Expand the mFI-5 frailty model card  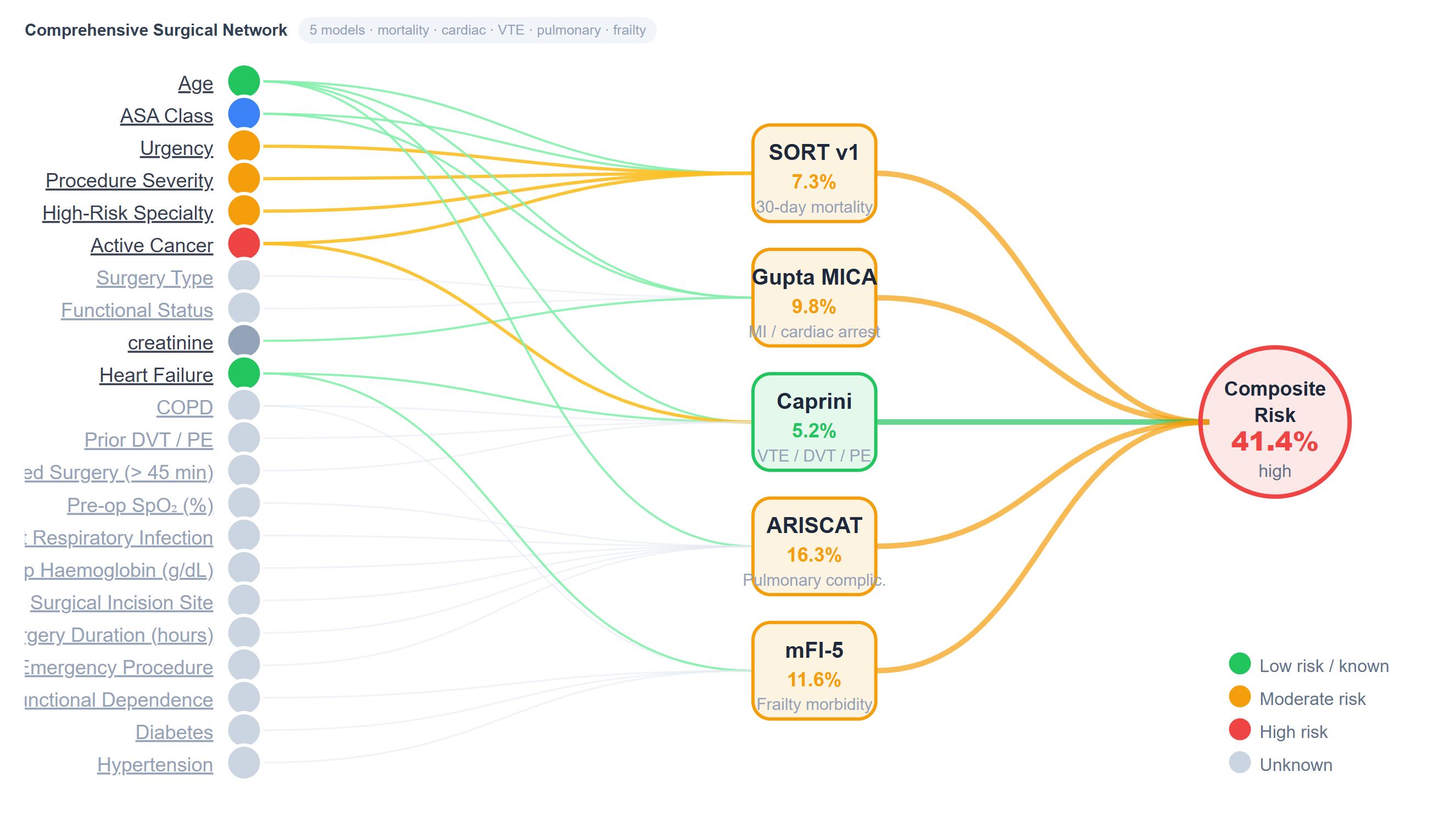click(x=814, y=673)
